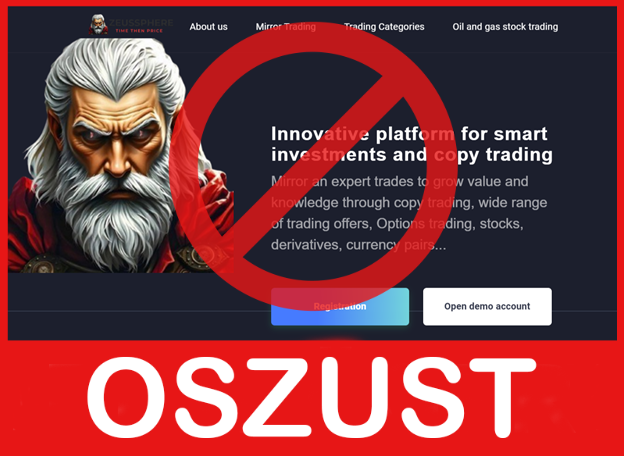
Task: Click the TIME THEN PRICE tagline
Action: coord(139,31)
